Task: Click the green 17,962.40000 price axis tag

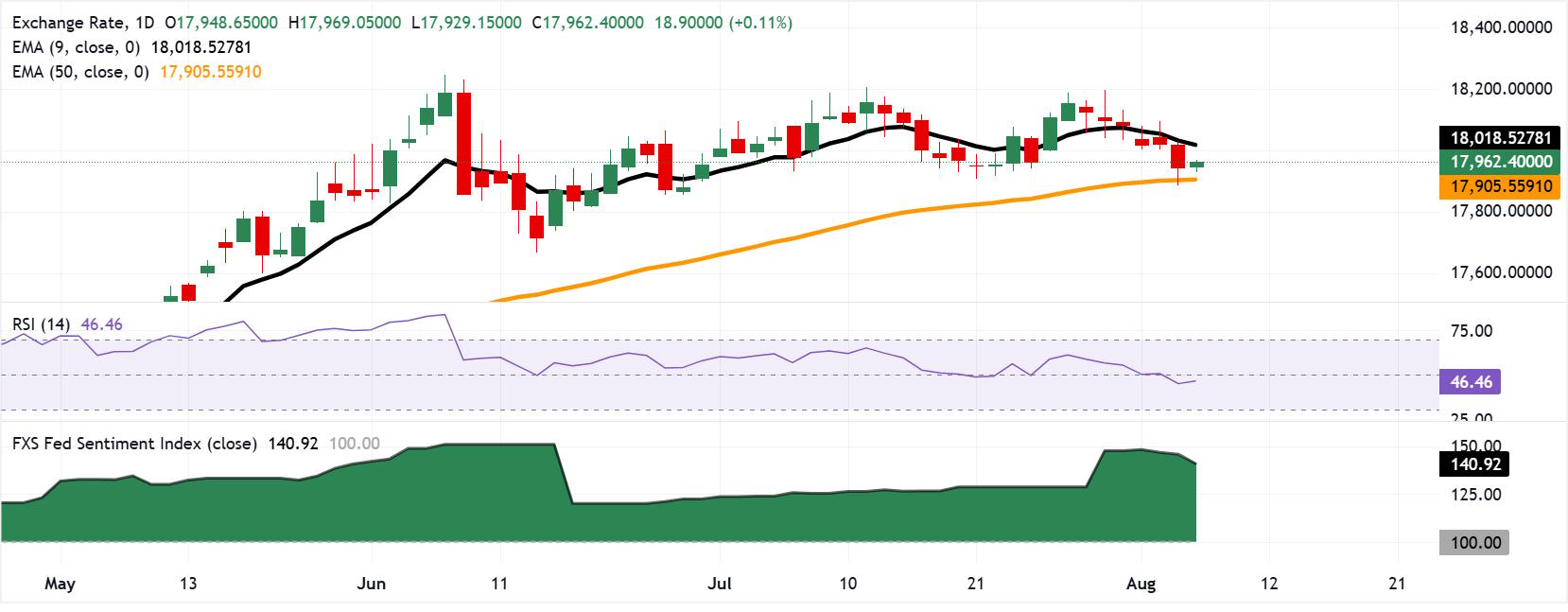Action: (1500, 162)
